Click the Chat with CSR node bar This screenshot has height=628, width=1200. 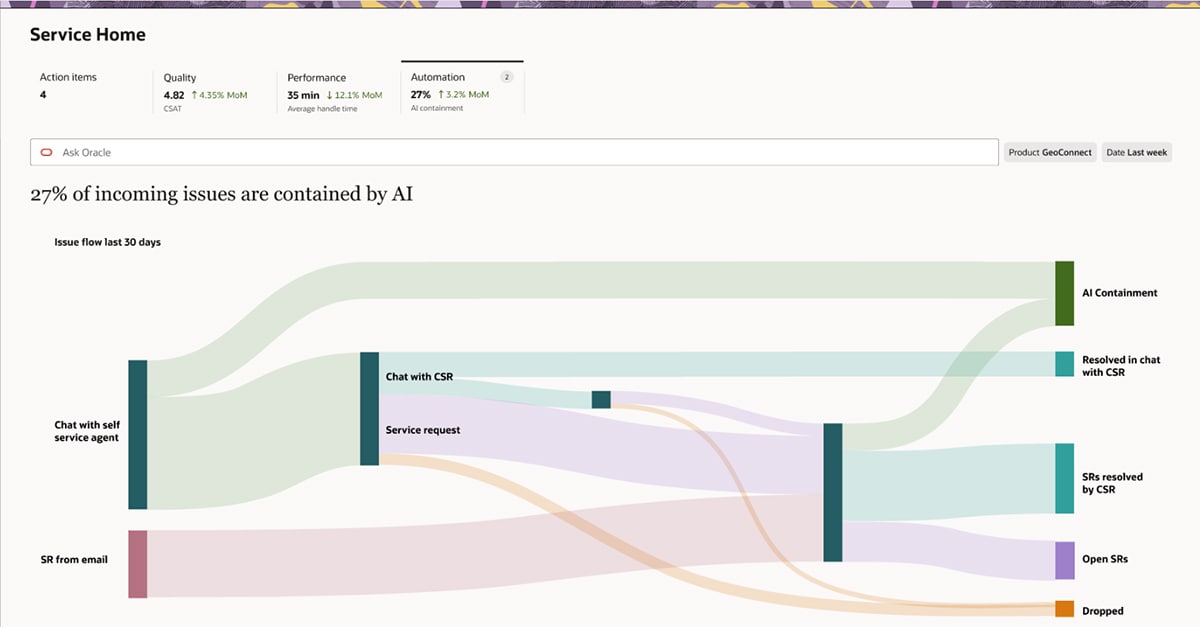click(x=369, y=375)
